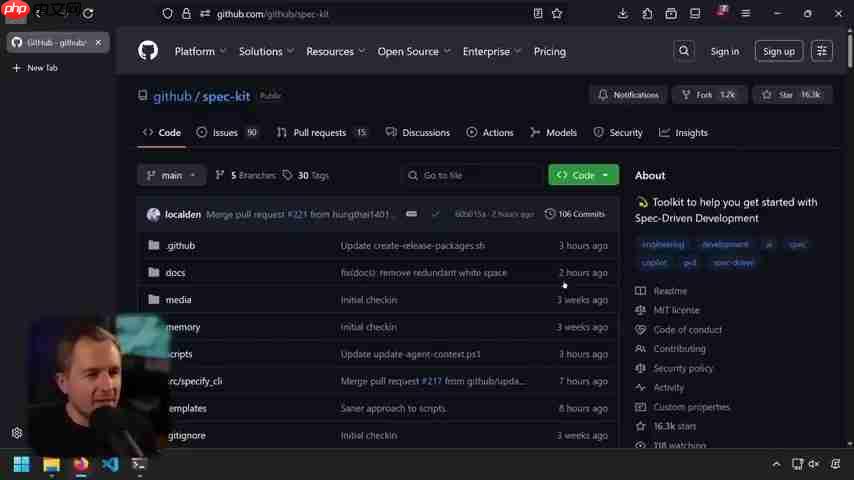Switch to the Models tab
This screenshot has height=480, width=854.
point(553,133)
